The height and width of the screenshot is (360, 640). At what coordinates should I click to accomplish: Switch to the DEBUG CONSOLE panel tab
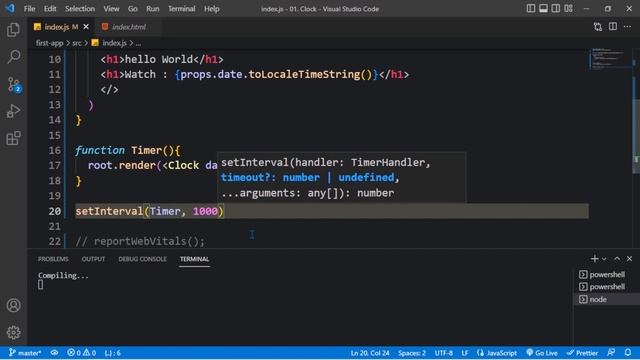click(142, 259)
